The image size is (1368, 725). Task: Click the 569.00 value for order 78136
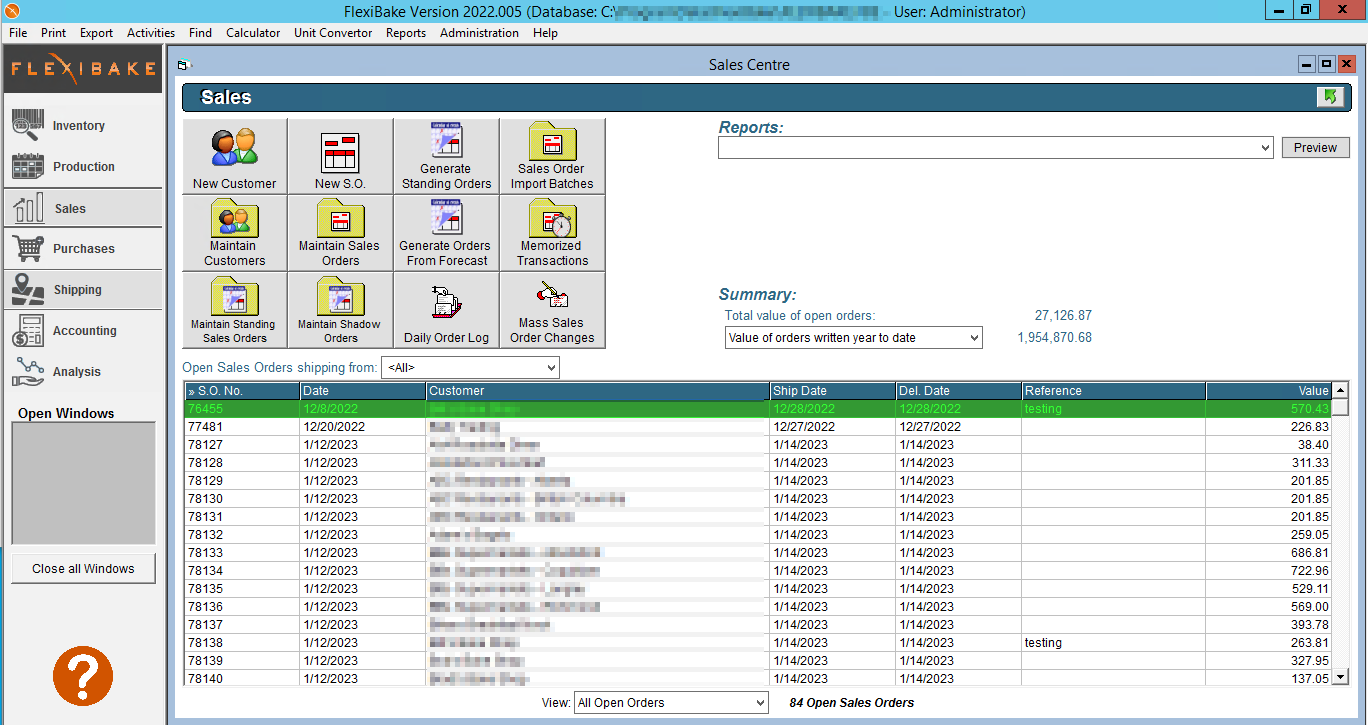tap(1310, 607)
